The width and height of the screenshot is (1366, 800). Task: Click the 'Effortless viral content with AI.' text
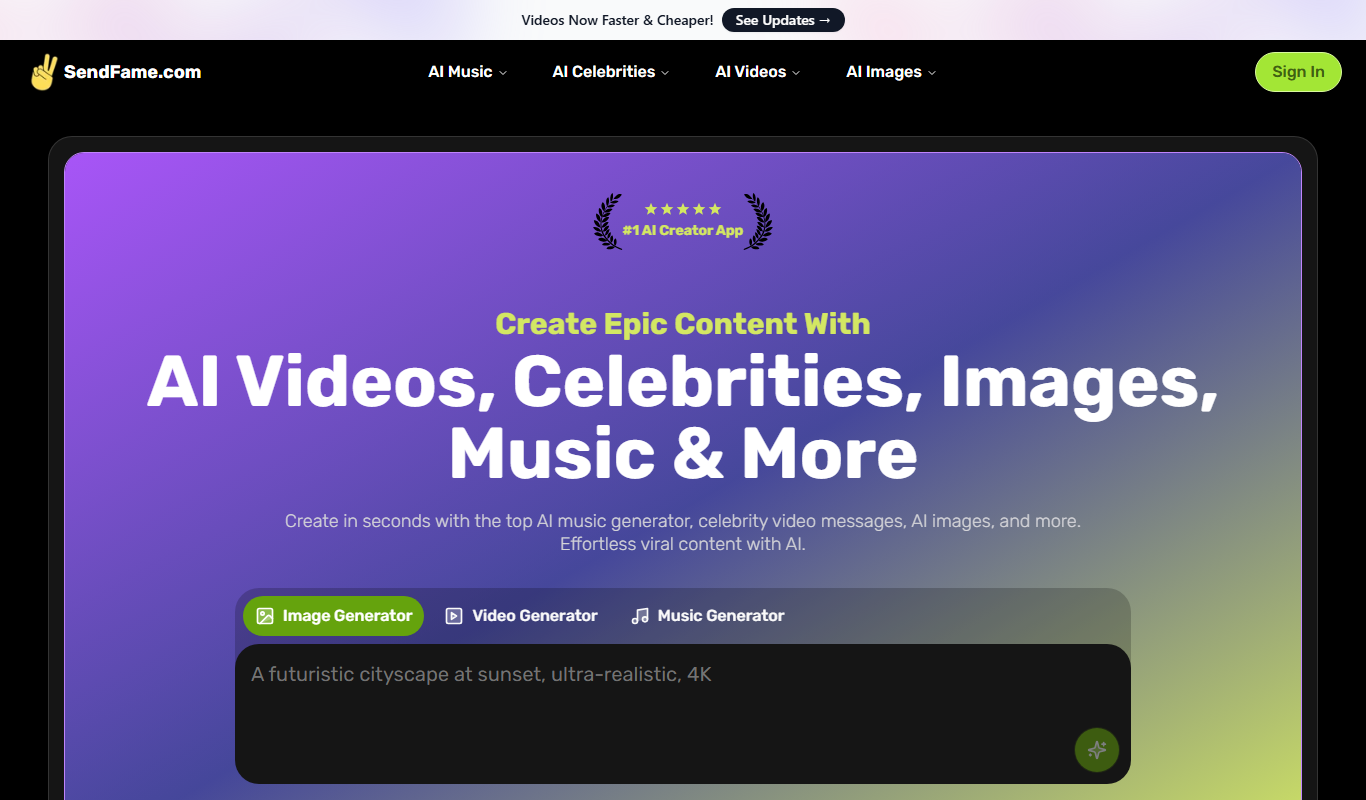click(683, 545)
